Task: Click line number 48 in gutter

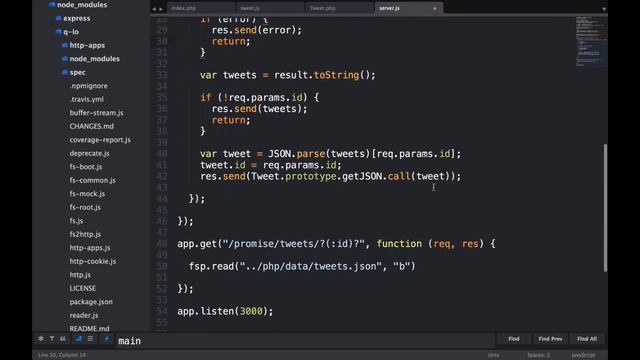Action: (162, 244)
